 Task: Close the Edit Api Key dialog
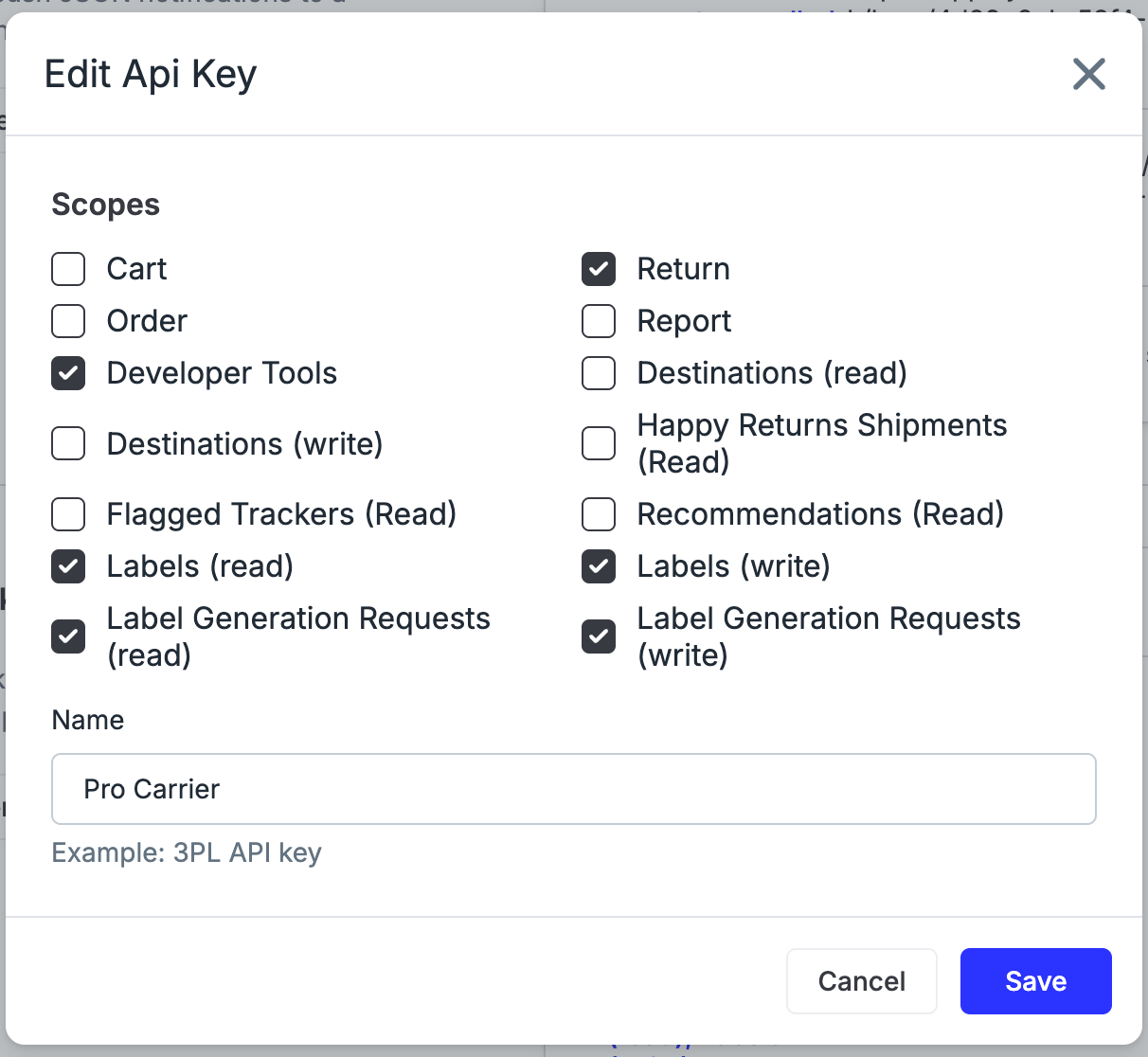pyautogui.click(x=1088, y=74)
